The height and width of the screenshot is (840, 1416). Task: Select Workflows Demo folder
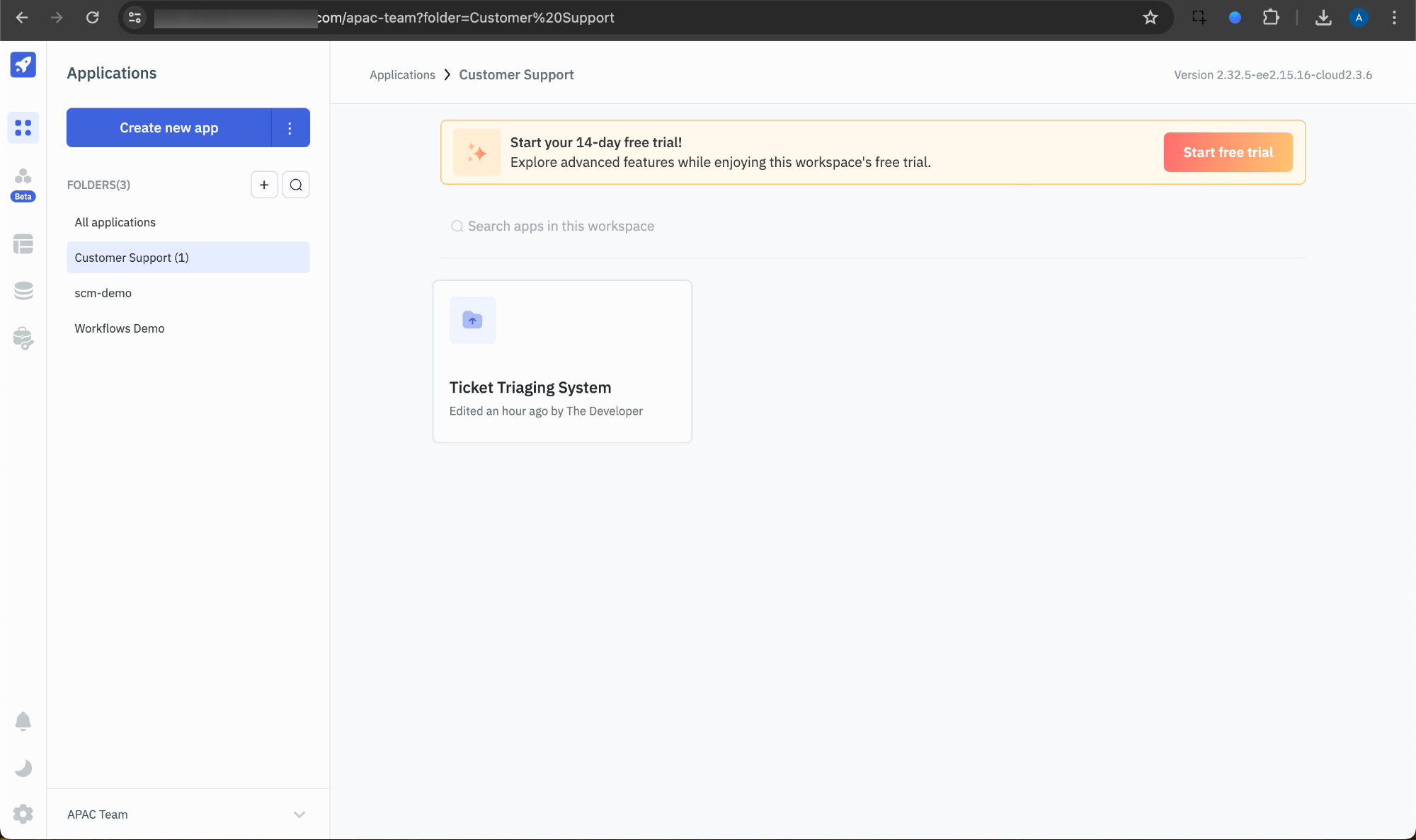click(188, 328)
